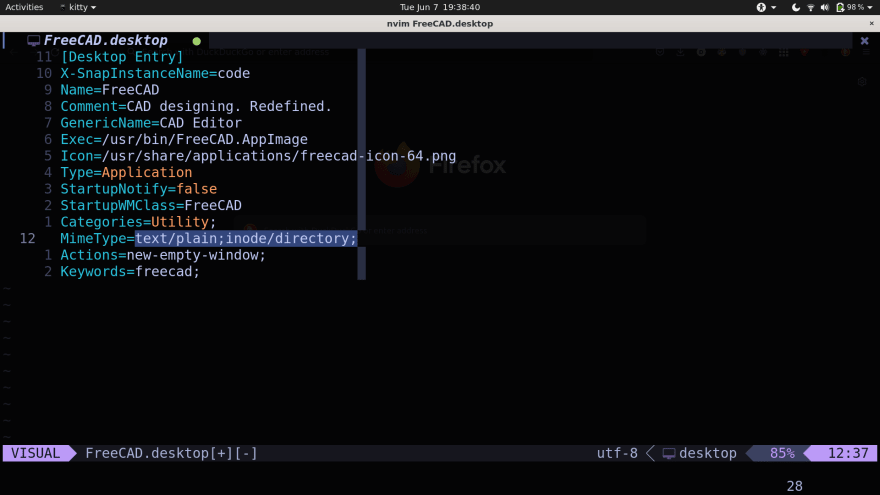This screenshot has width=880, height=495.
Task: Click the 98 % battery percentage
Action: (855, 7)
